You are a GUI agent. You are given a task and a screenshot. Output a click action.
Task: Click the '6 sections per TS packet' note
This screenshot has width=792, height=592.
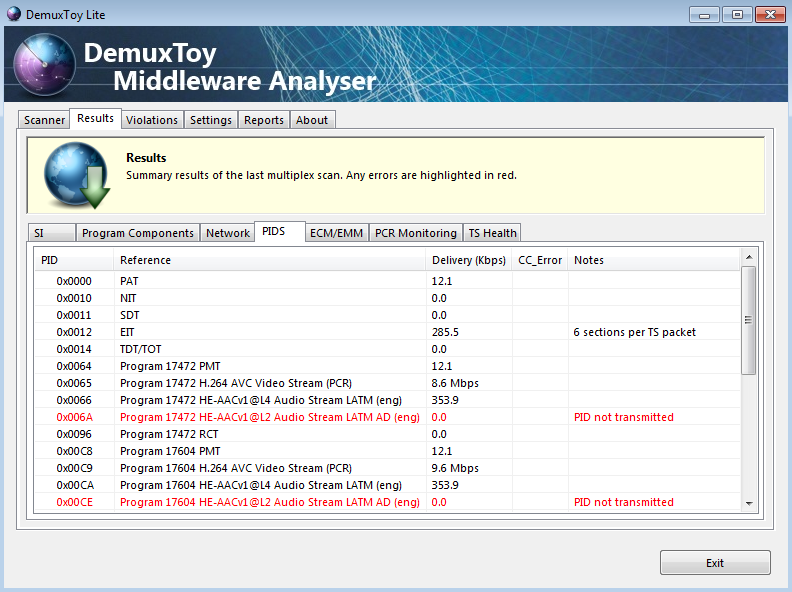634,332
